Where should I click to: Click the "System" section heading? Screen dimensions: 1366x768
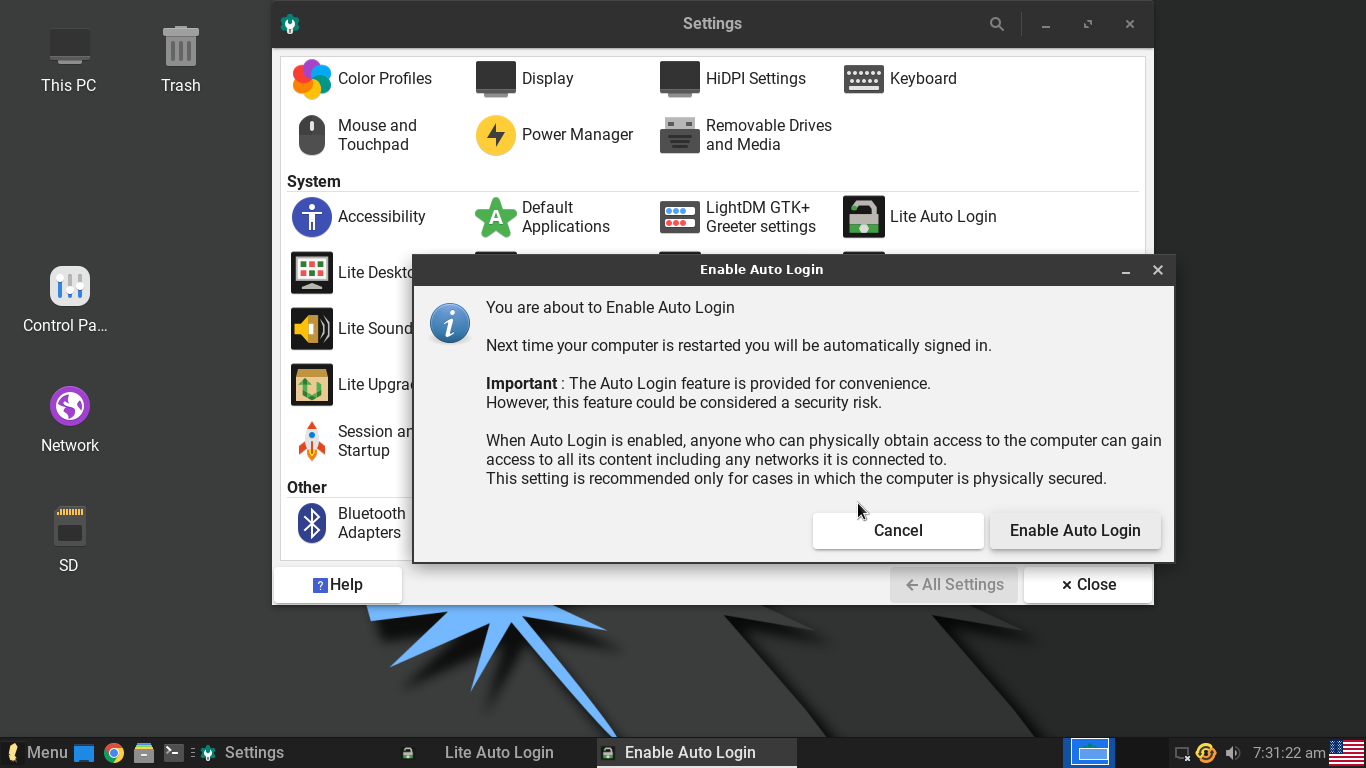coord(314,182)
